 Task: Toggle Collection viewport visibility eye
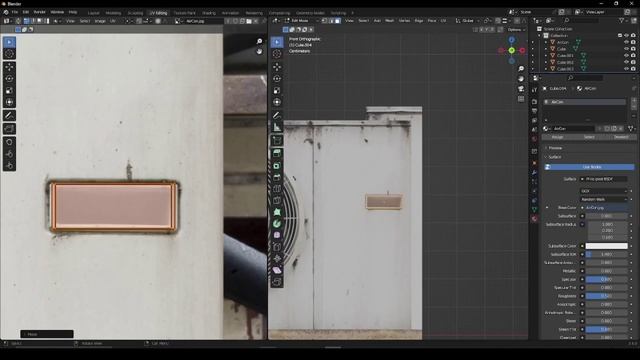pyautogui.click(x=626, y=36)
